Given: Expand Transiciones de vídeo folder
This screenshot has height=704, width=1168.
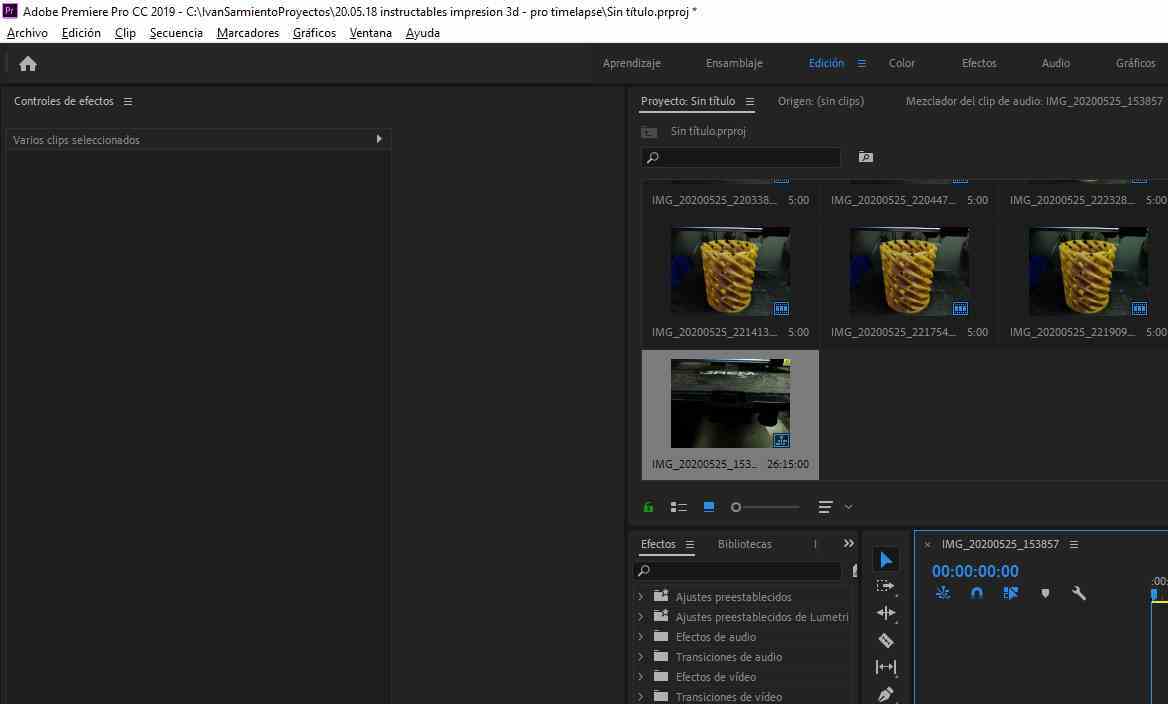Looking at the screenshot, I should point(640,697).
